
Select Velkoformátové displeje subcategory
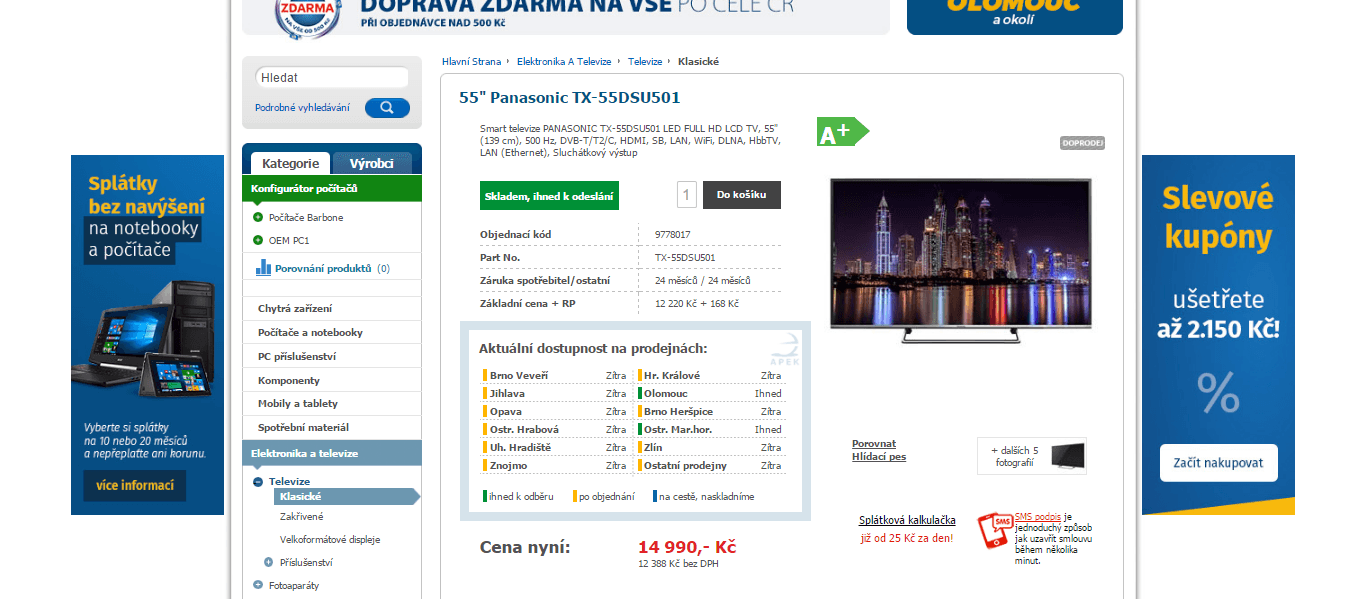(x=330, y=539)
